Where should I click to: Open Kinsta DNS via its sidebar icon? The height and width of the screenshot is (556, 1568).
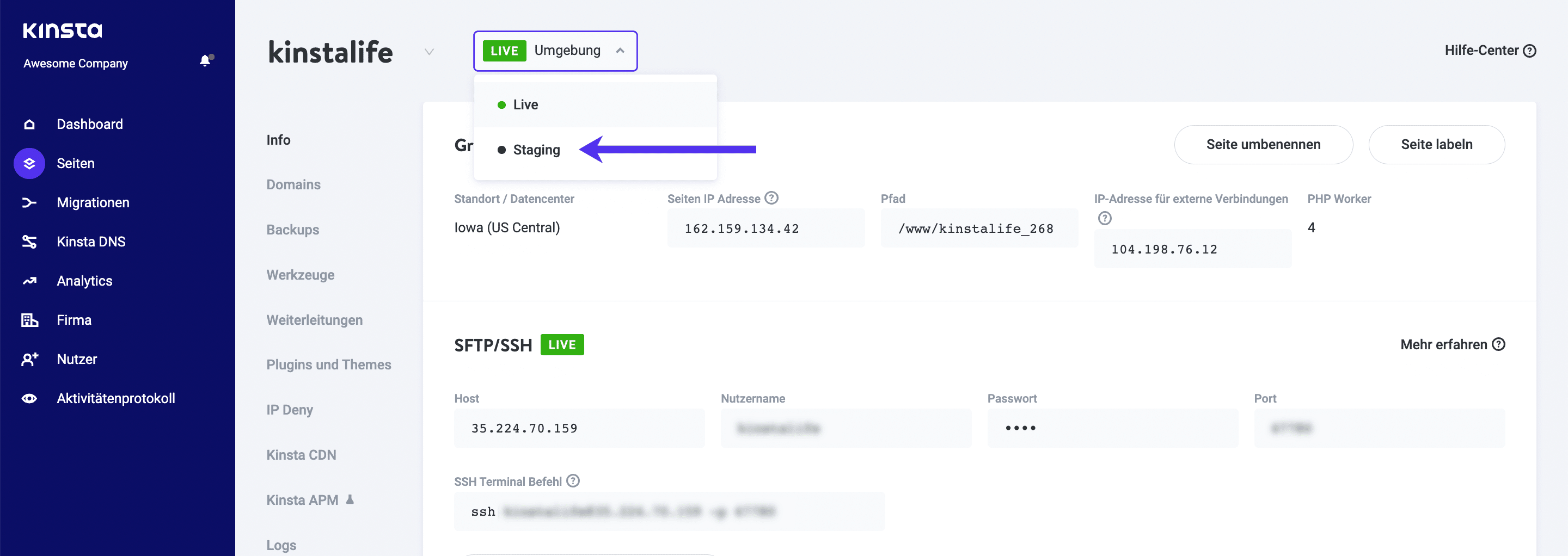(x=29, y=242)
